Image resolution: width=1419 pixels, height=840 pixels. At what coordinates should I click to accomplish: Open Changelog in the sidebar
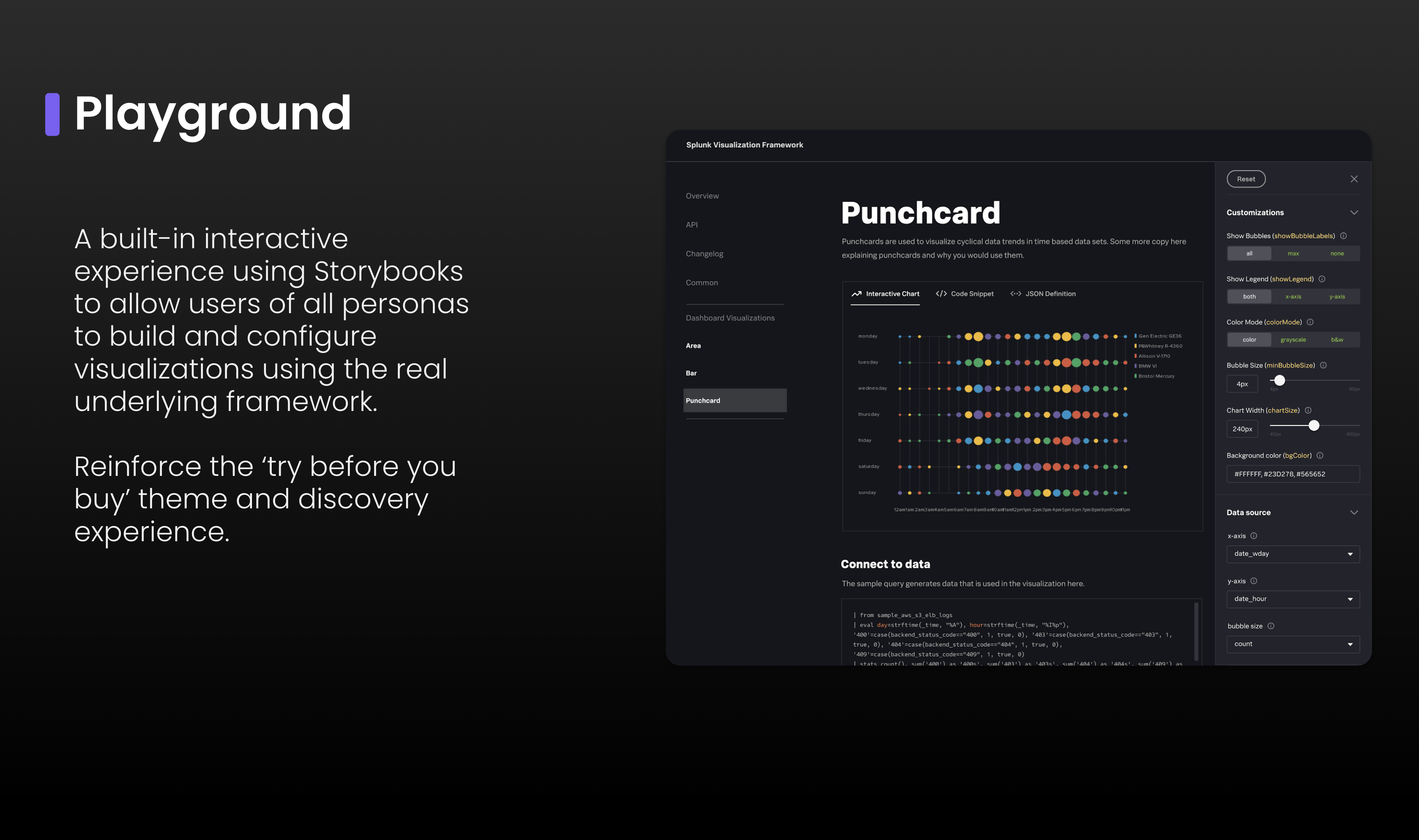coord(705,254)
